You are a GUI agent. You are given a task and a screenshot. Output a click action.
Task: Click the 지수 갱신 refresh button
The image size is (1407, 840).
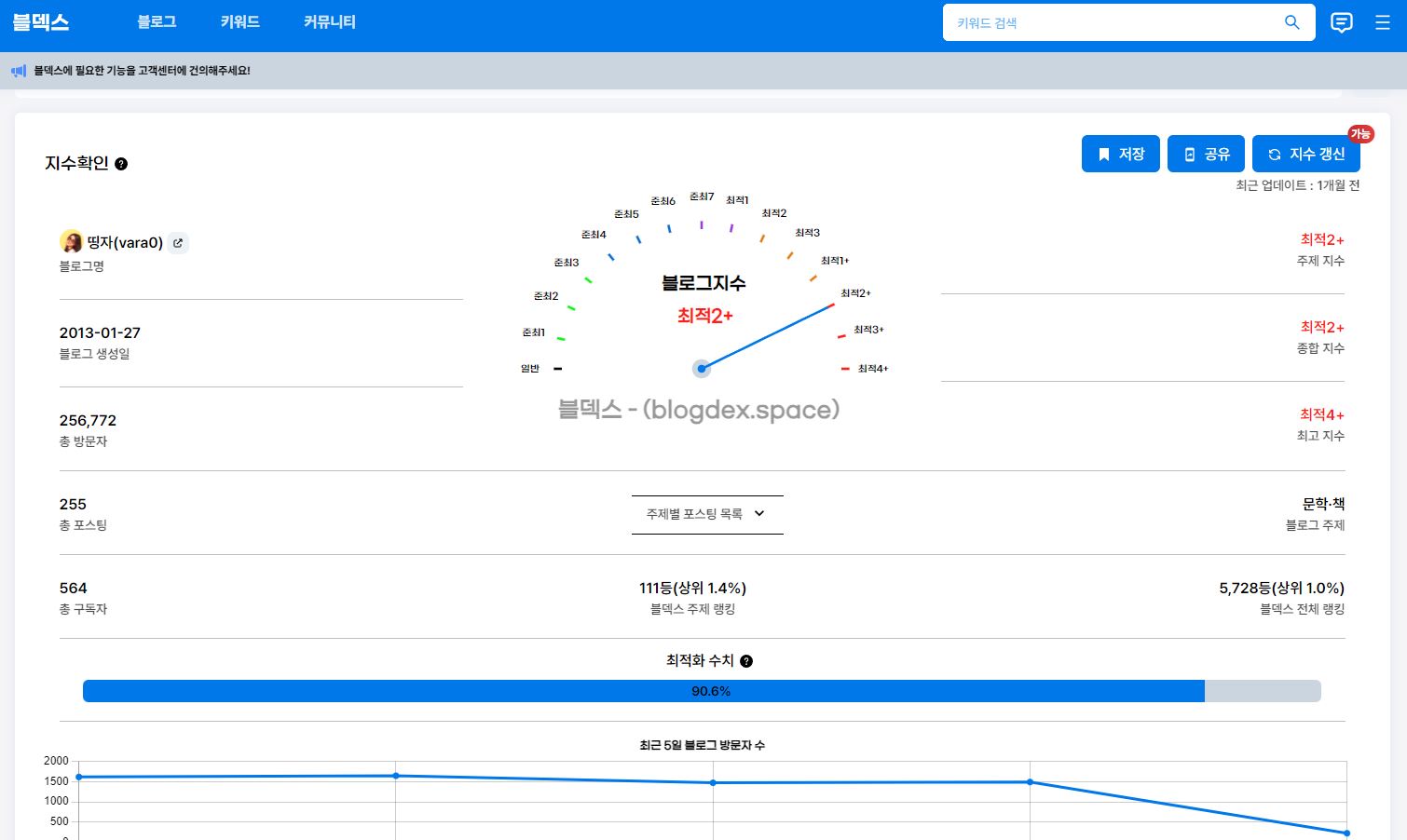pyautogui.click(x=1305, y=155)
